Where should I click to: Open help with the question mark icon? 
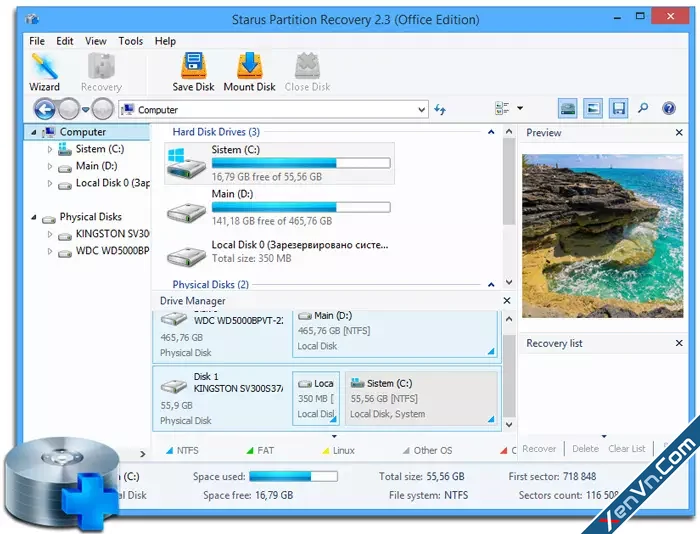coord(669,108)
